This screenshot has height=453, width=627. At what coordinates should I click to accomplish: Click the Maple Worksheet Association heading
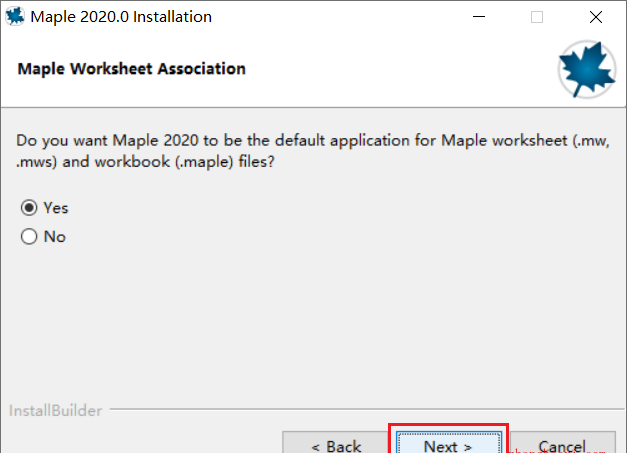(132, 69)
